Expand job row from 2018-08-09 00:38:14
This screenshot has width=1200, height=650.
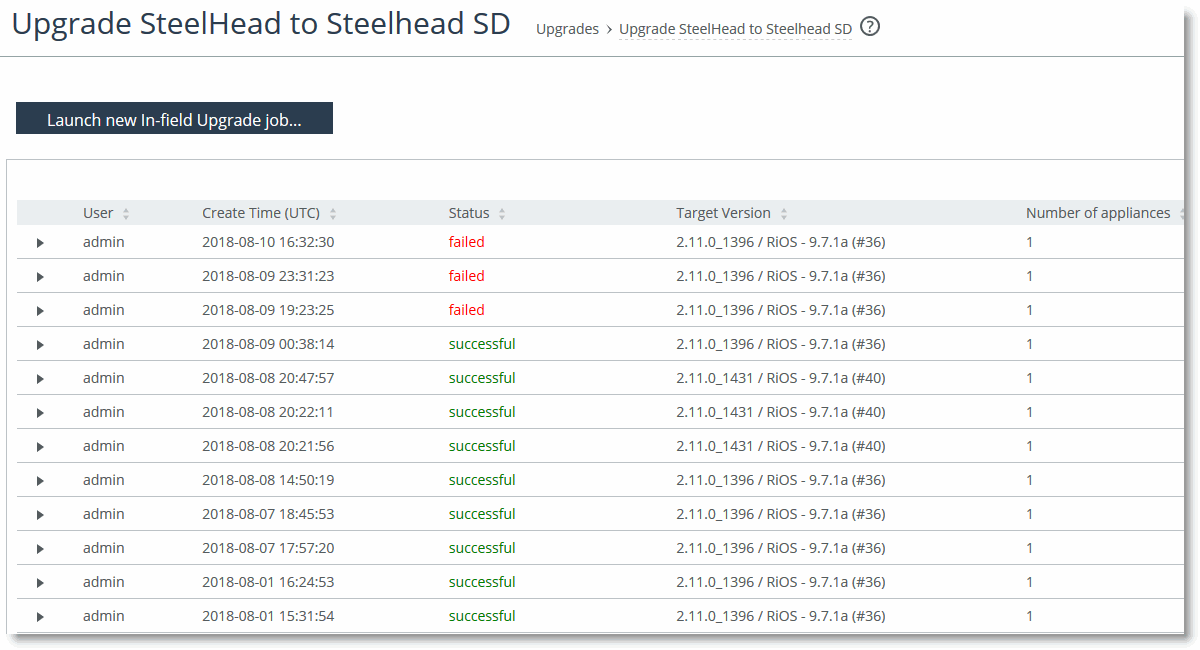point(40,345)
